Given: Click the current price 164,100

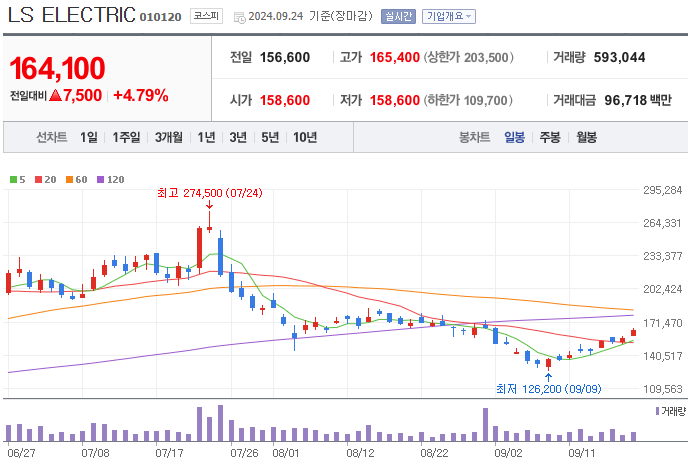Looking at the screenshot, I should point(57,68).
